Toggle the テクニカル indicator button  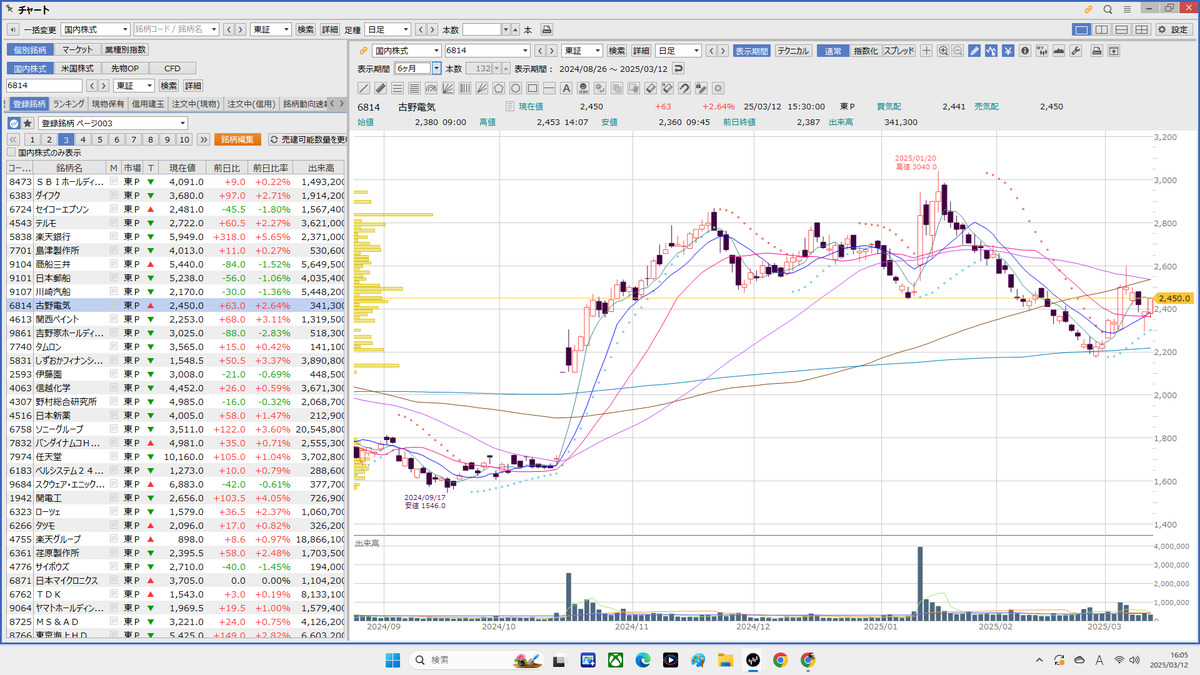(x=794, y=51)
